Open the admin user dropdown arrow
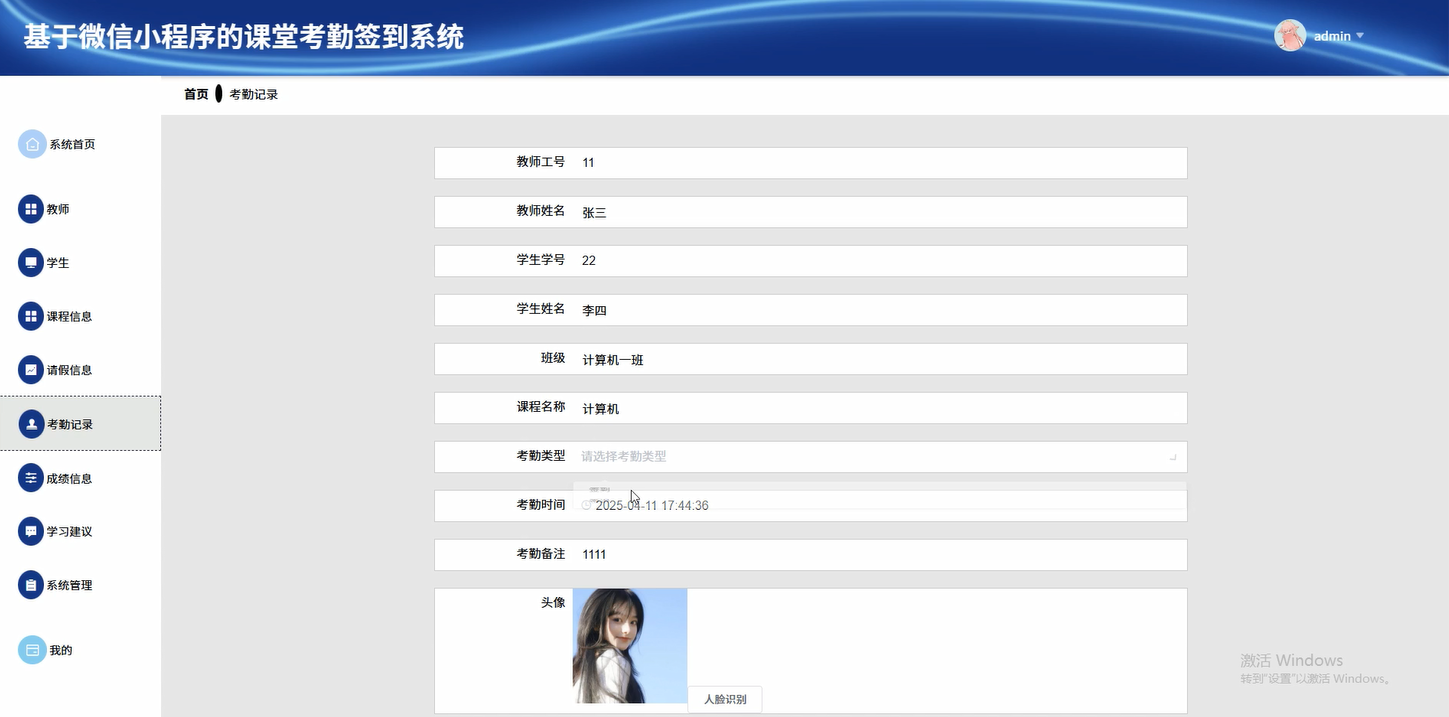The height and width of the screenshot is (717, 1449). (1360, 36)
